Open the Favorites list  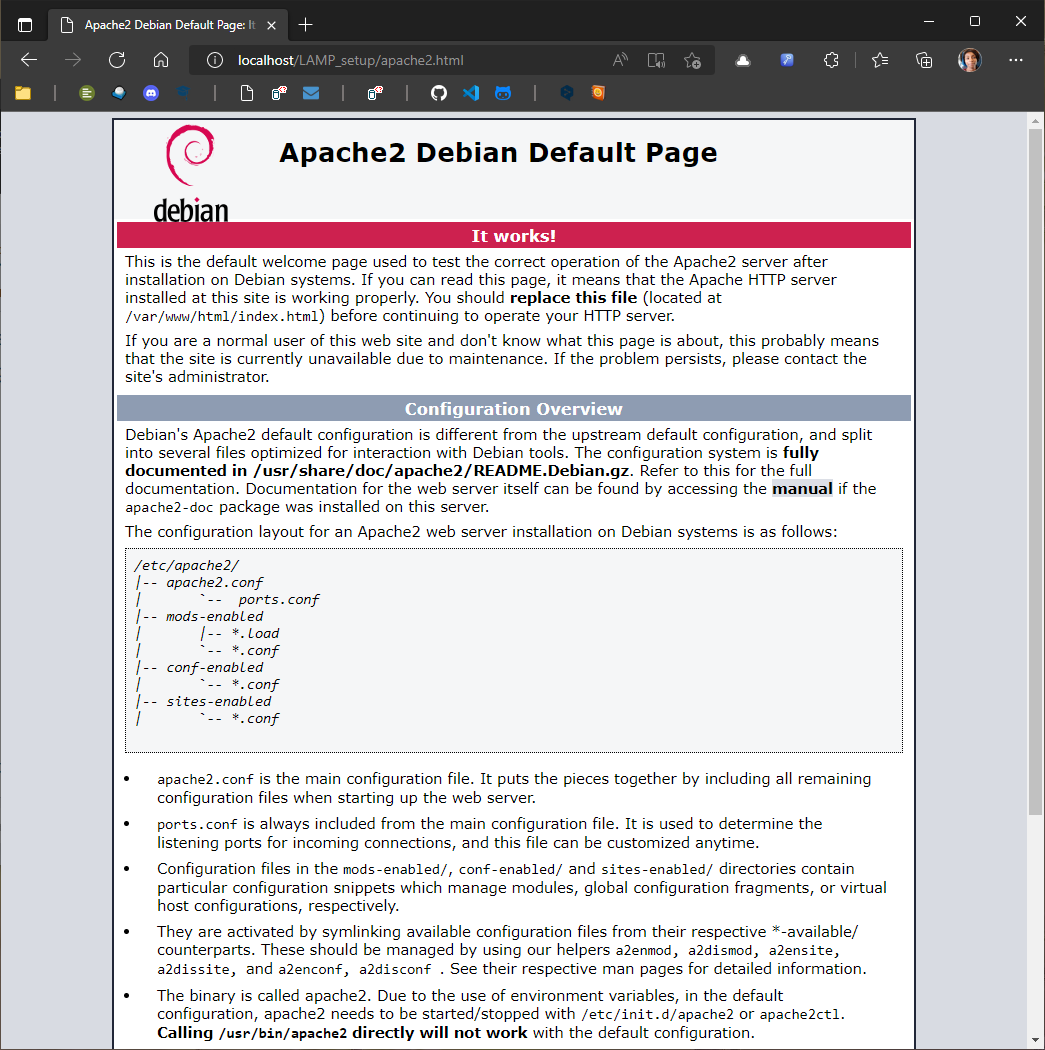880,60
